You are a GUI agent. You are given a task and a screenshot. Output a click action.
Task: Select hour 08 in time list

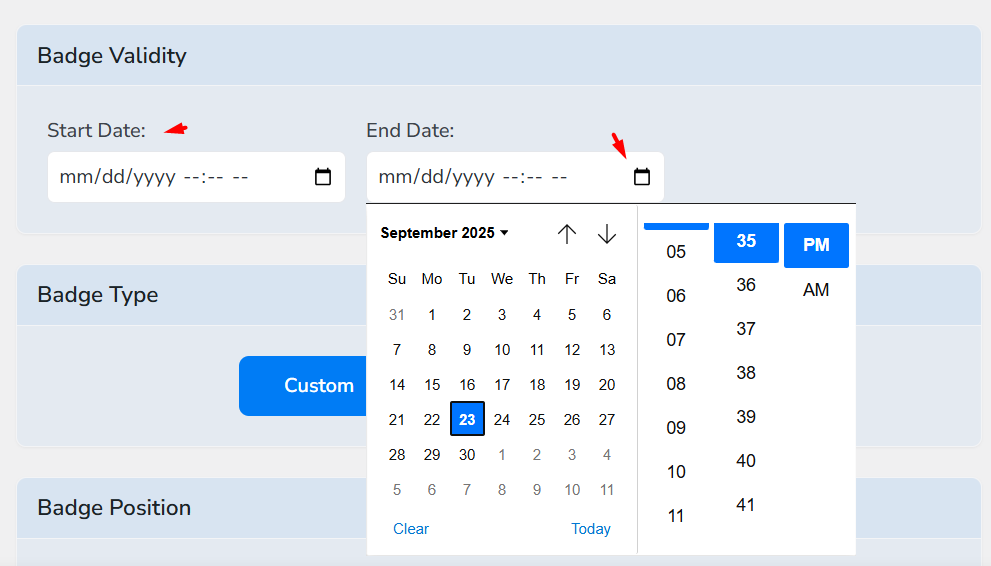(676, 384)
